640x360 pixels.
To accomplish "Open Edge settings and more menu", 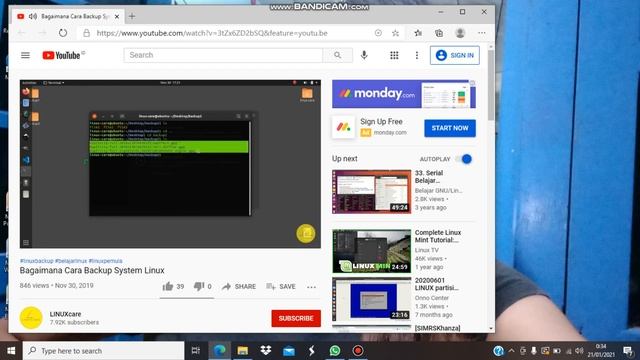I will [482, 33].
